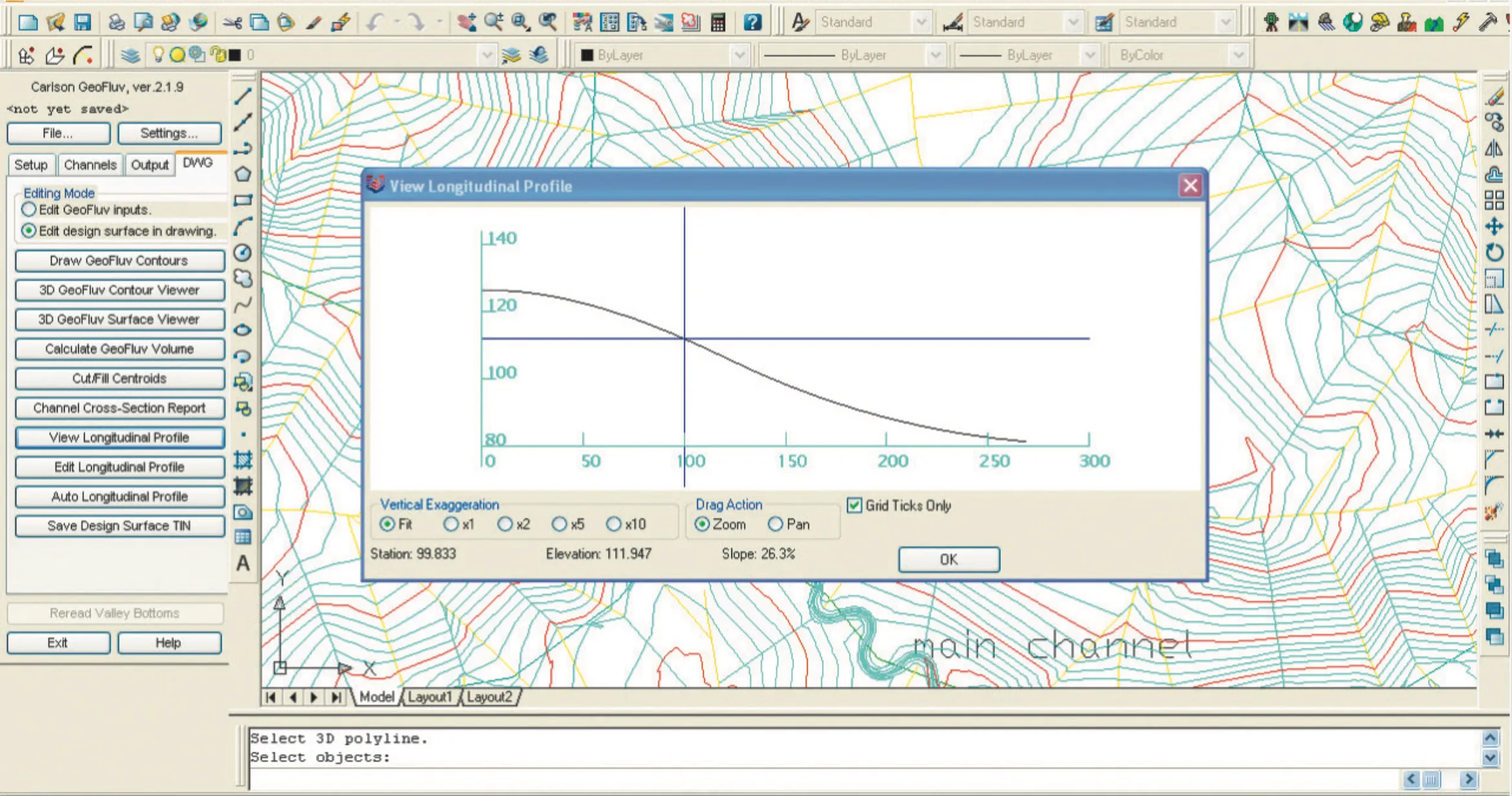
Task: Click the Move tool icon in right toolbar
Action: click(x=1494, y=227)
